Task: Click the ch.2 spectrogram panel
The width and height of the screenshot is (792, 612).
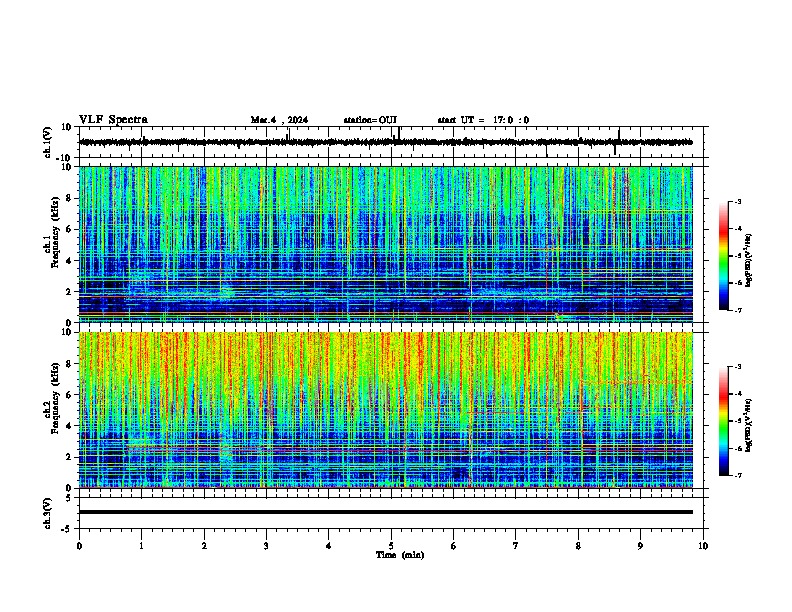Action: (x=386, y=410)
